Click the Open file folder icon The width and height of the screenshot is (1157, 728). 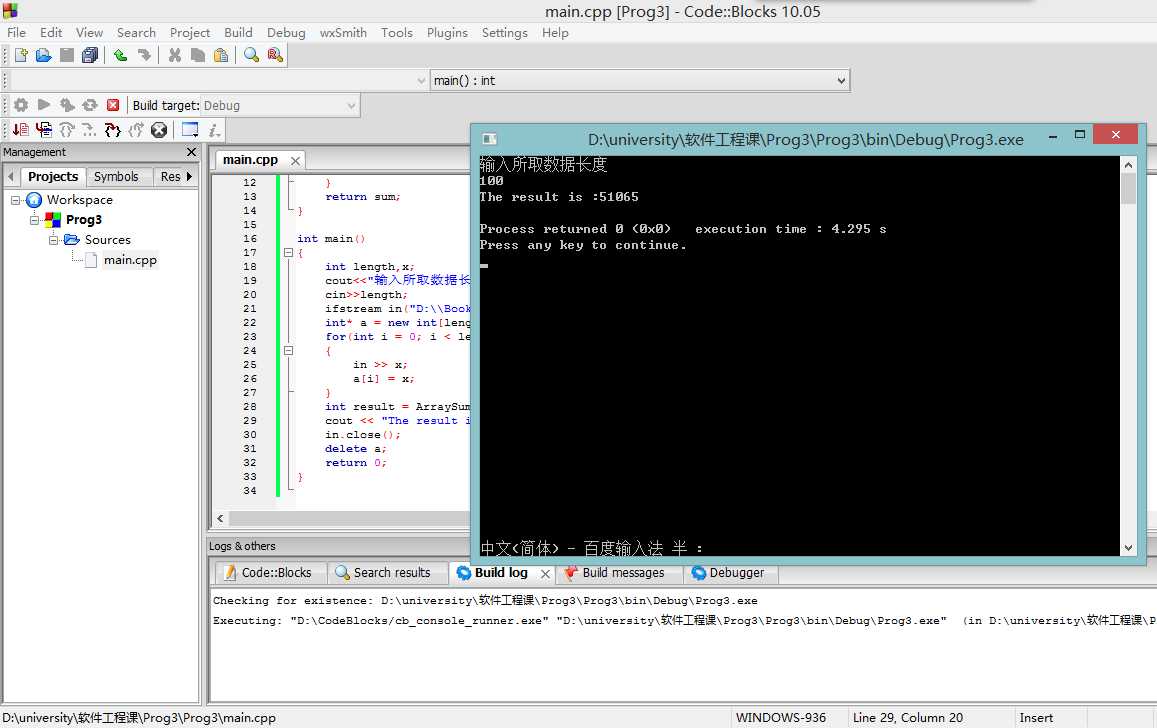[x=44, y=55]
